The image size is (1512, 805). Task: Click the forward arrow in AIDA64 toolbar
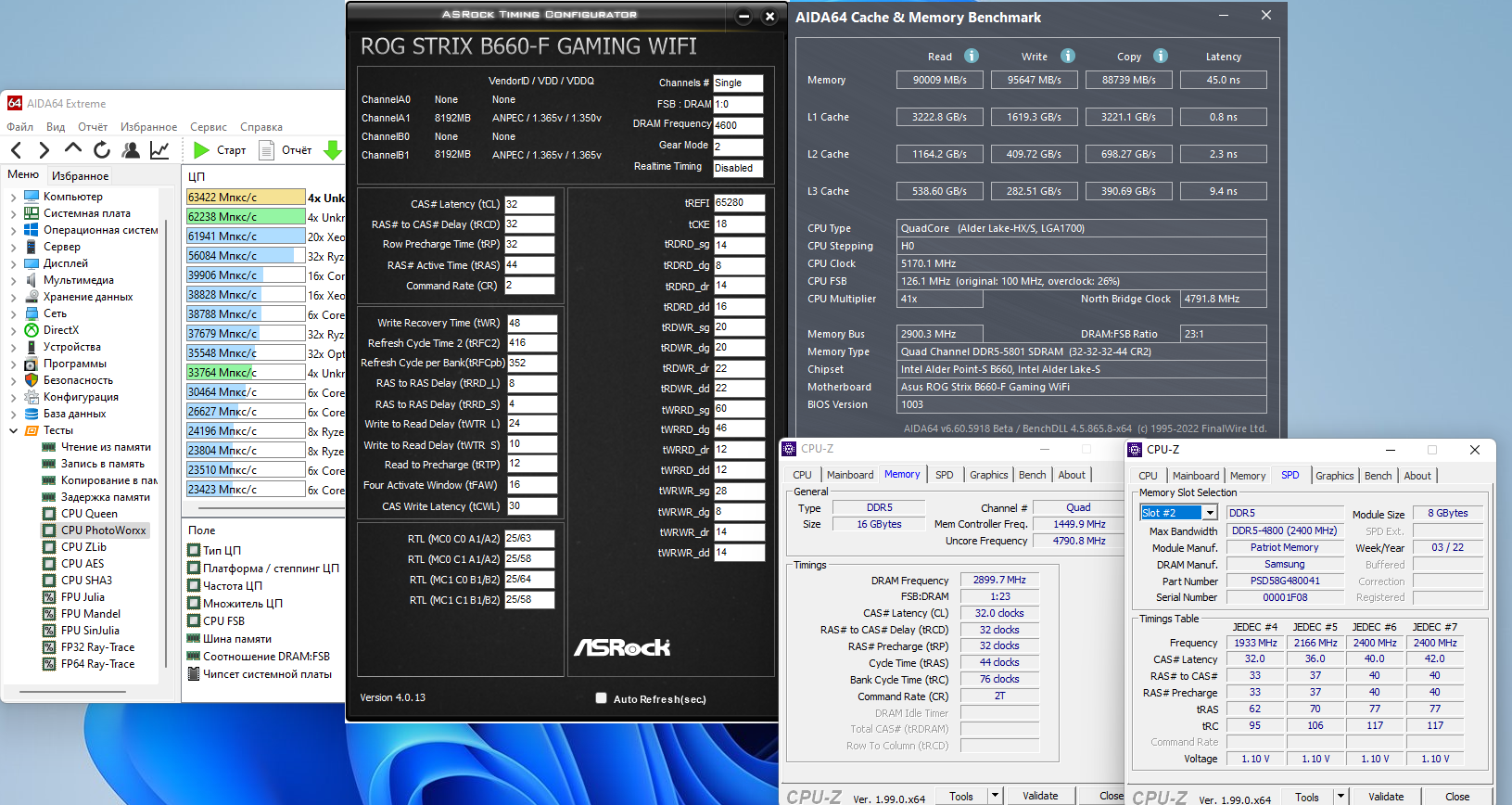[44, 150]
